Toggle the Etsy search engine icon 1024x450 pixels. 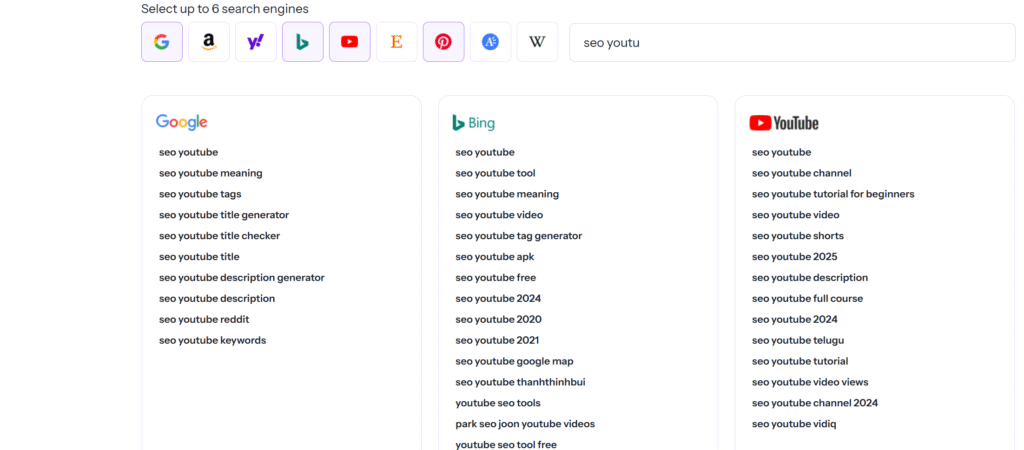click(396, 42)
